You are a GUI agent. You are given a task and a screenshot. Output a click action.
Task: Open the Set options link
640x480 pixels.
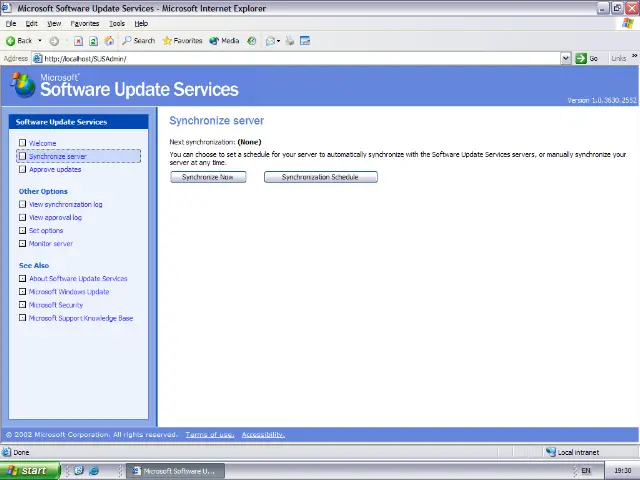pos(46,231)
